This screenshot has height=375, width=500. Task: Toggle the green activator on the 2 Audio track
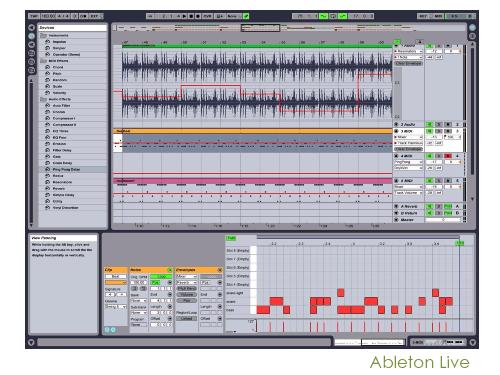pos(429,124)
